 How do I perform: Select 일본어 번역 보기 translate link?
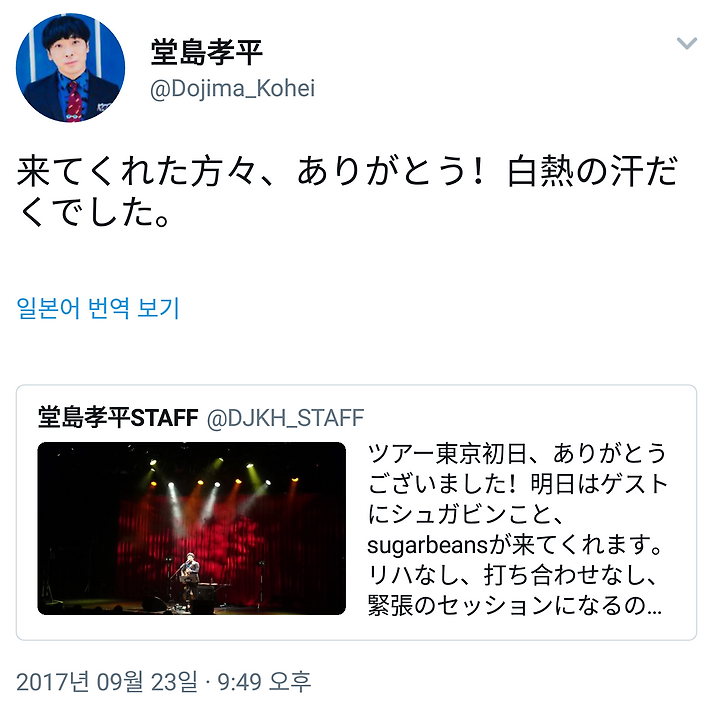(x=97, y=308)
